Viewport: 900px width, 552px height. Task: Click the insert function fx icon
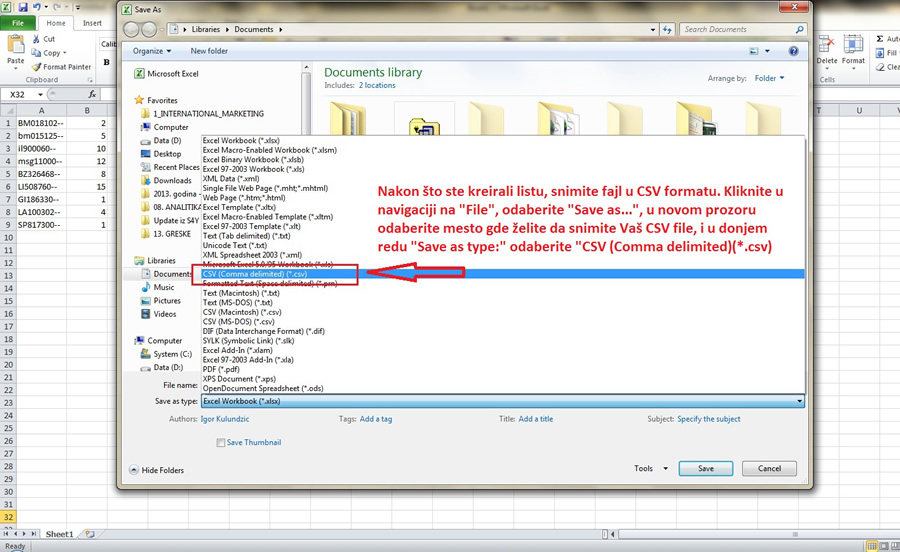92,94
